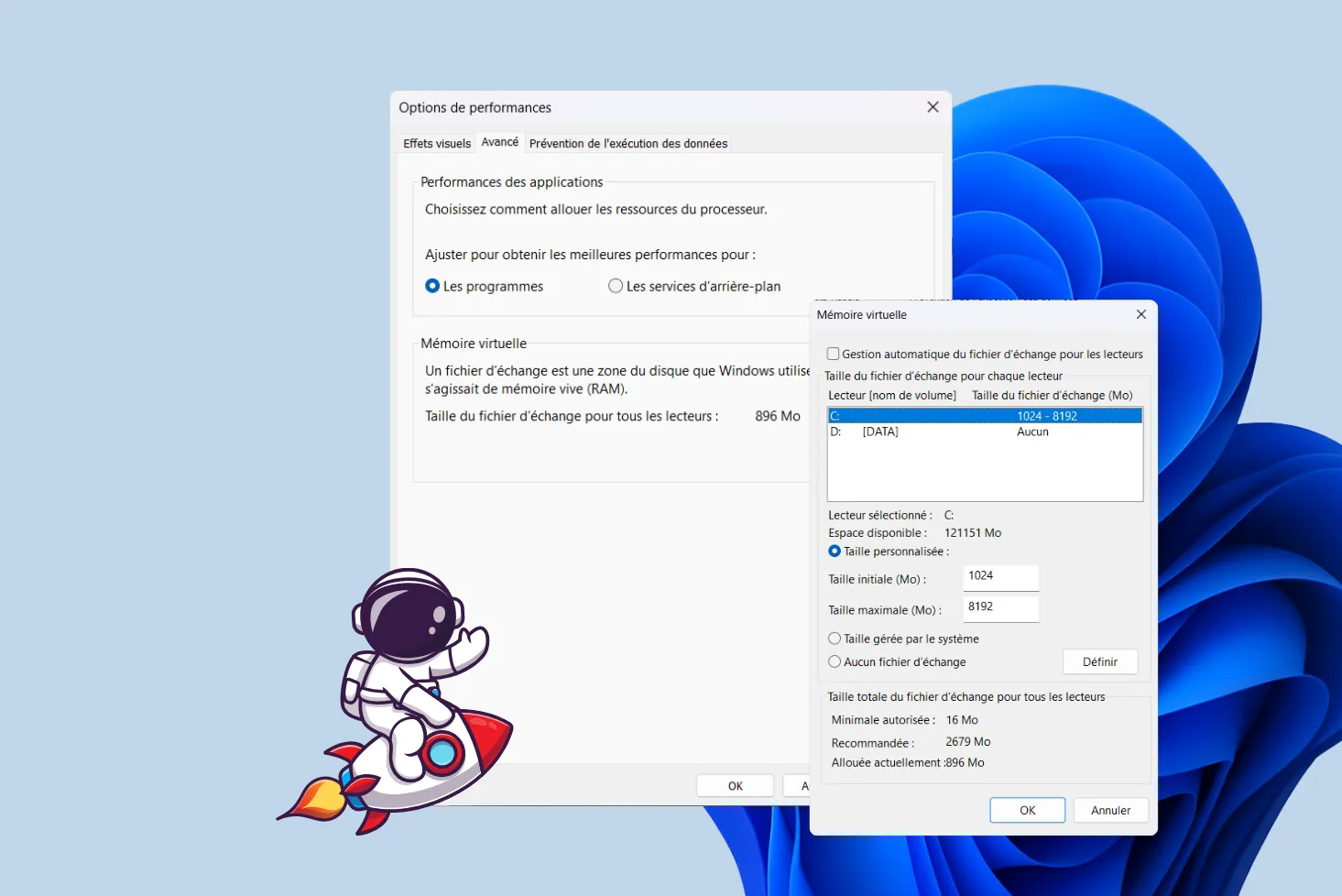Image resolution: width=1342 pixels, height=896 pixels.
Task: Select the highlighted C: pagefile row 1024 - 8192
Action: coord(985,415)
